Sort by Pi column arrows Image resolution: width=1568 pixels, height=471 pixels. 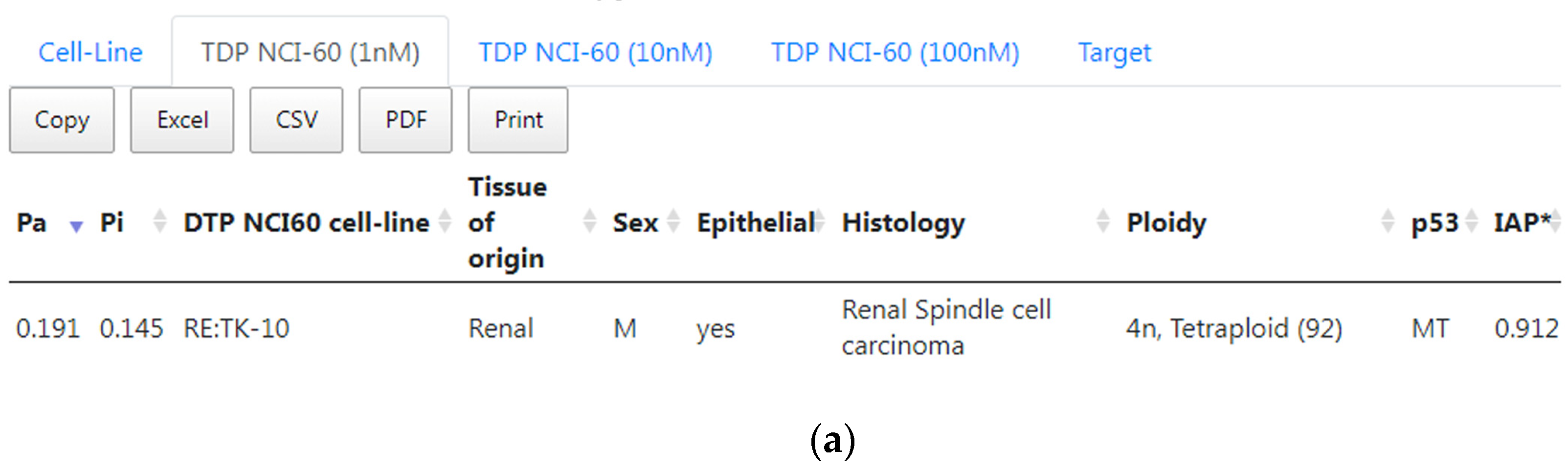click(x=159, y=221)
